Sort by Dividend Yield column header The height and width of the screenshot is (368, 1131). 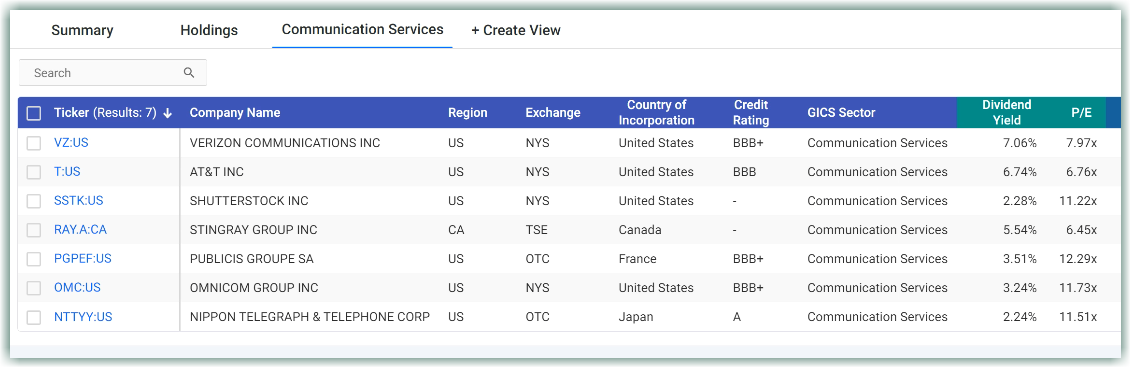click(1007, 113)
